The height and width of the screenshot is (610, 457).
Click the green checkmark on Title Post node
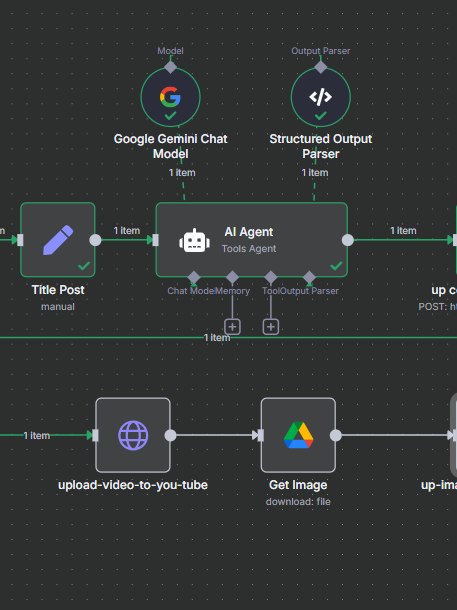84,266
